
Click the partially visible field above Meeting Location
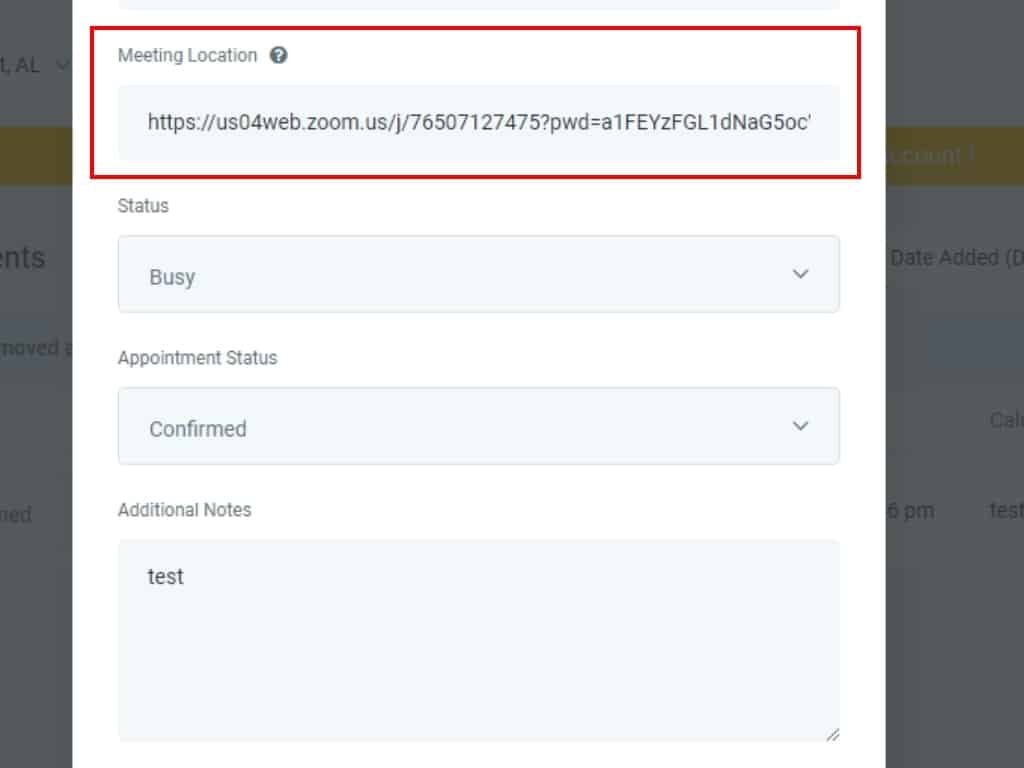pos(478,4)
